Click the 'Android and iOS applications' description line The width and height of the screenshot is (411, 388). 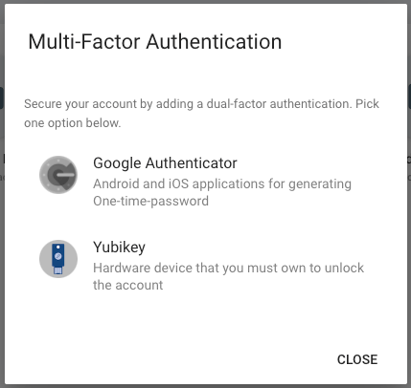point(222,184)
